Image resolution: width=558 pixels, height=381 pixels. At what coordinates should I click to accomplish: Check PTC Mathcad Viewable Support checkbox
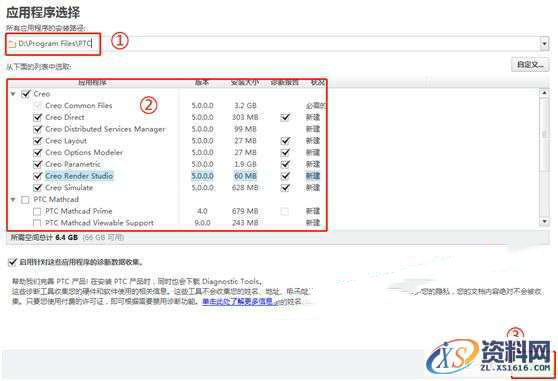(37, 223)
